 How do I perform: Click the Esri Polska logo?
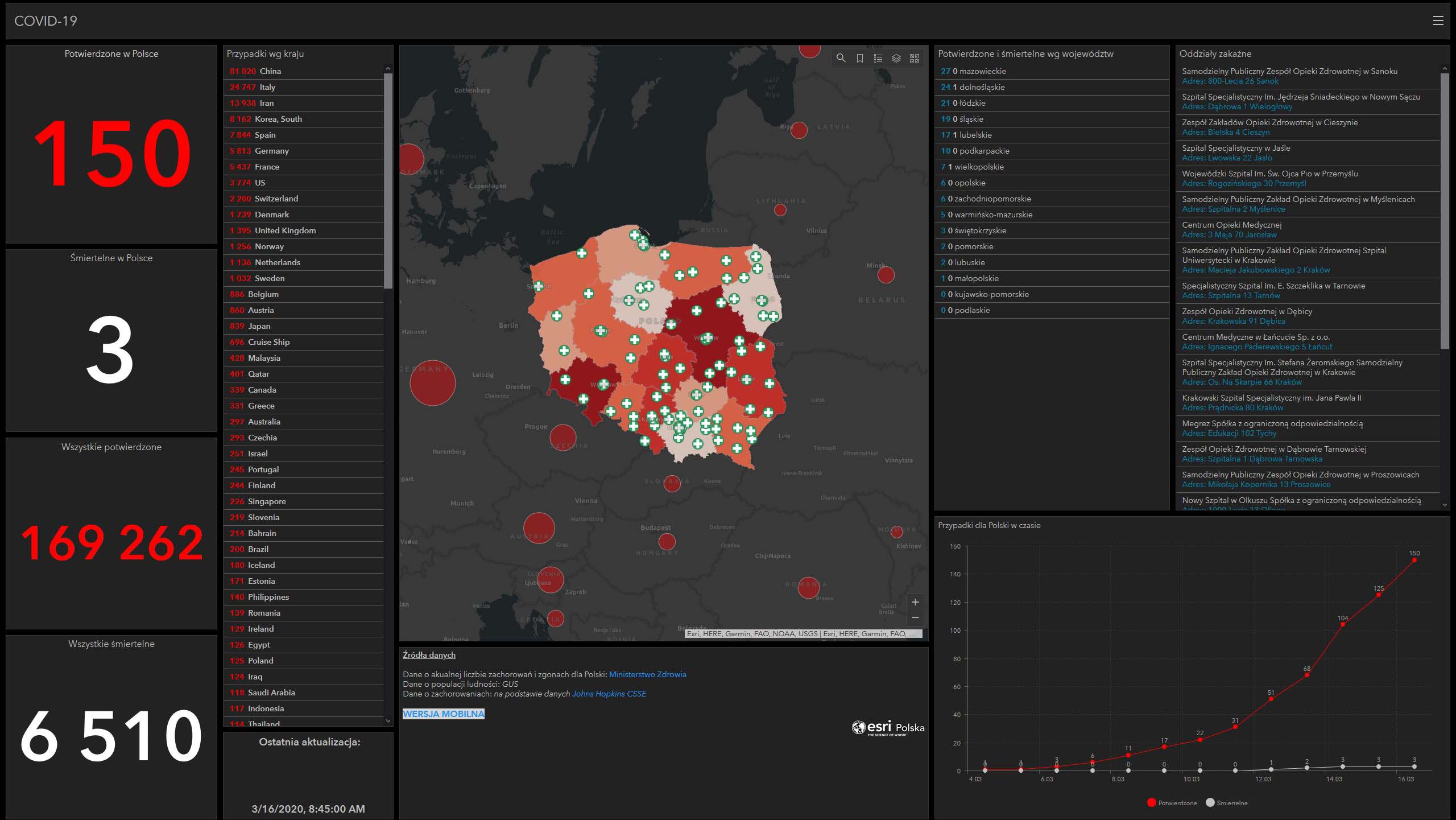tap(888, 728)
